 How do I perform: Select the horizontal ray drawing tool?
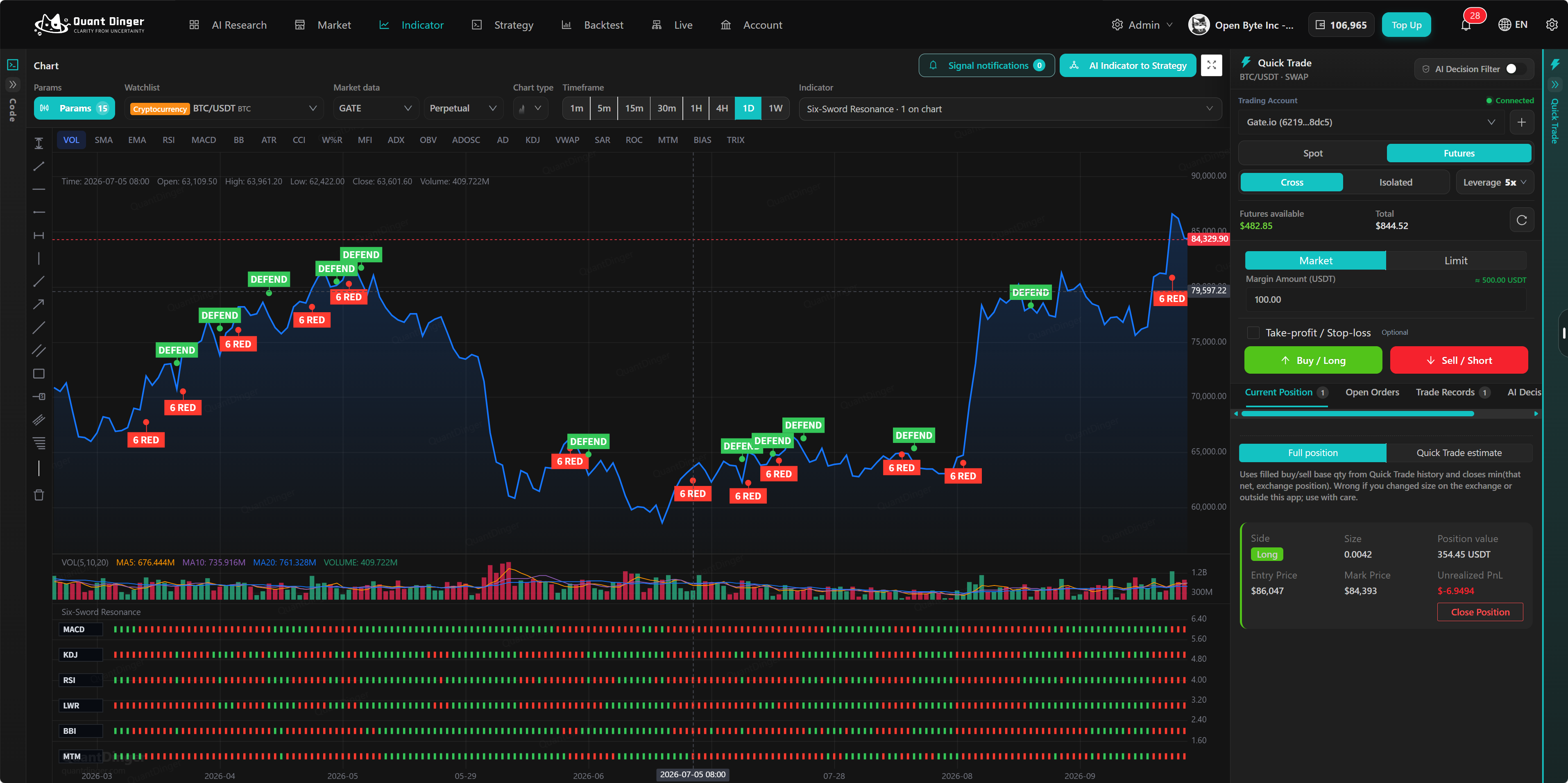(39, 213)
